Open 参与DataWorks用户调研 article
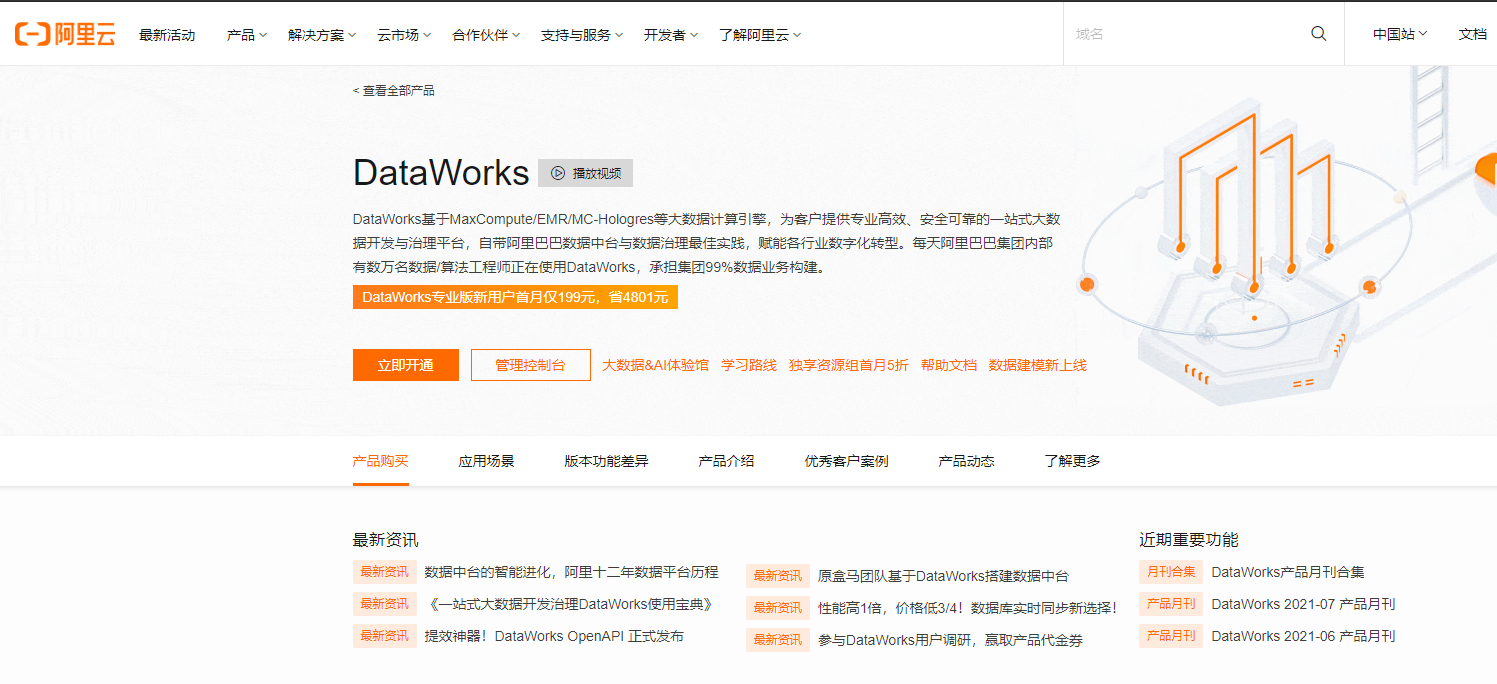This screenshot has width=1497, height=684. [950, 640]
